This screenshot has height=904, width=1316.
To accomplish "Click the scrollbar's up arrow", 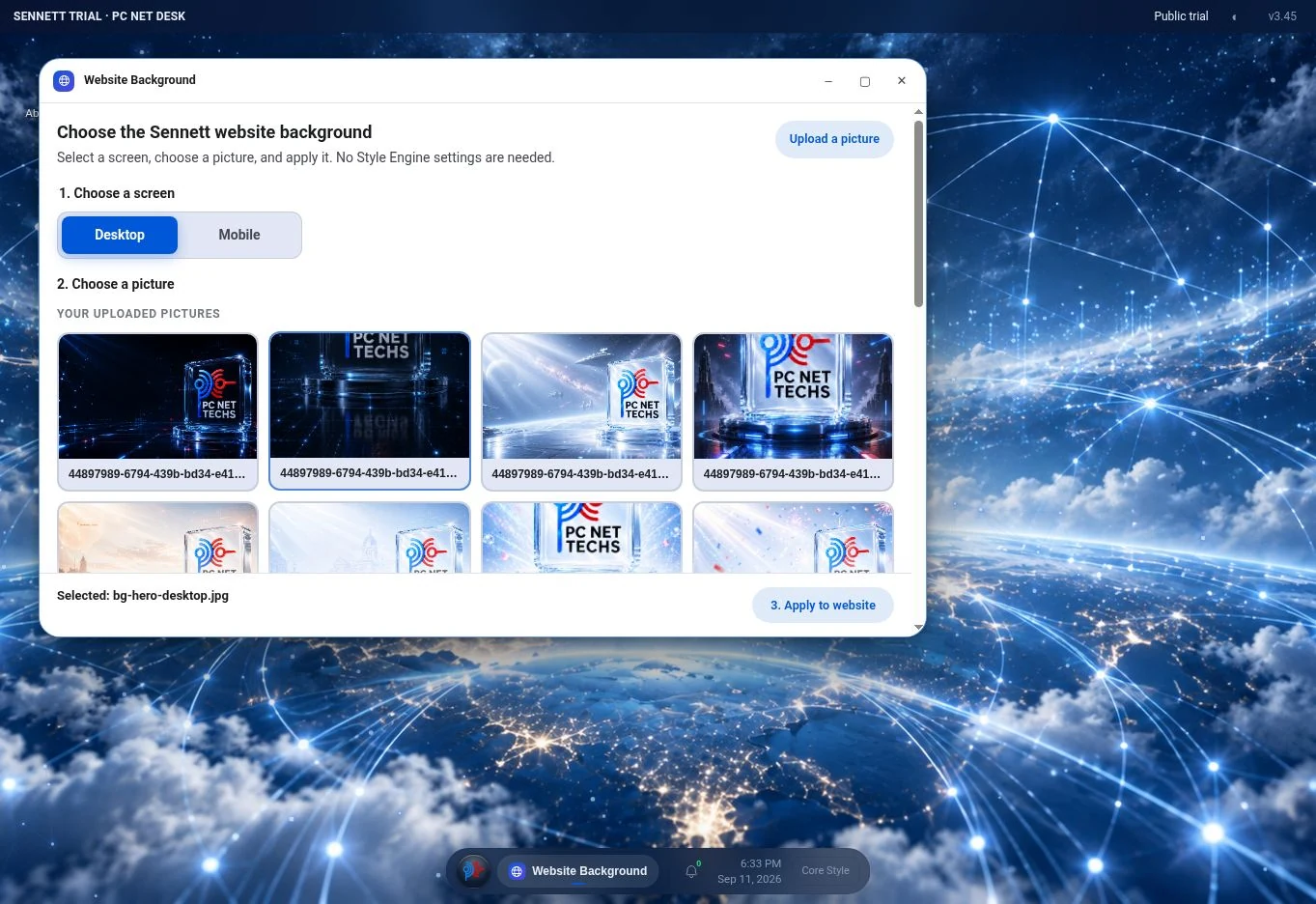I will 918,112.
